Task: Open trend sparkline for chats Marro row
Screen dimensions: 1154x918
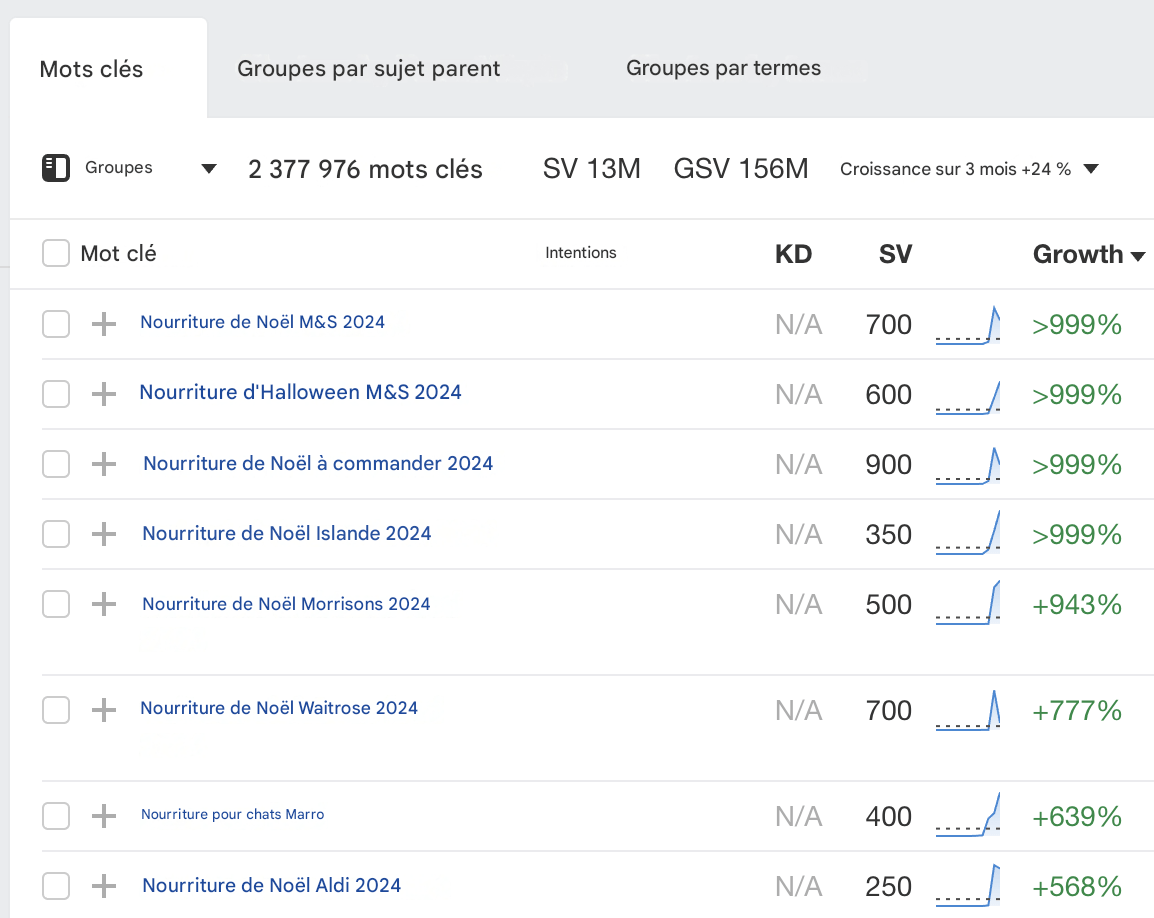Action: click(968, 815)
